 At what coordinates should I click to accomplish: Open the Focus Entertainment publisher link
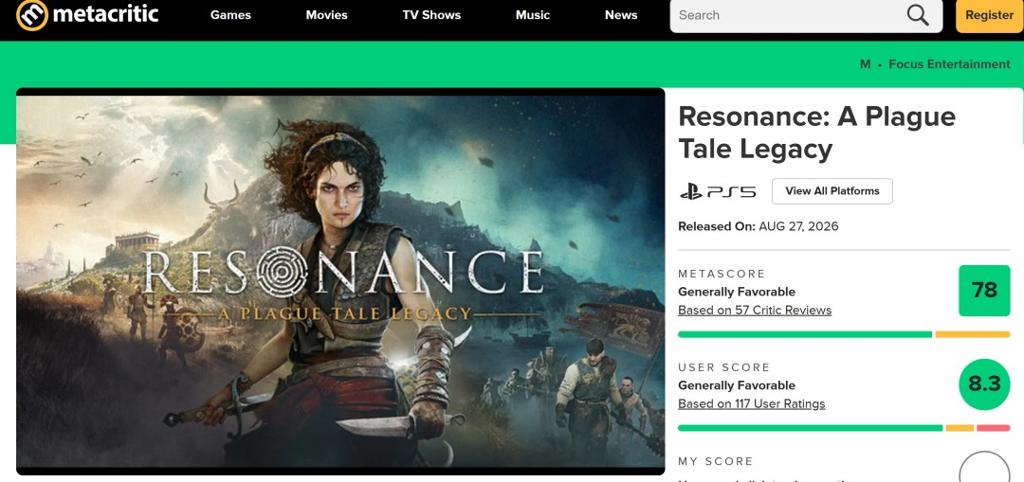[949, 64]
